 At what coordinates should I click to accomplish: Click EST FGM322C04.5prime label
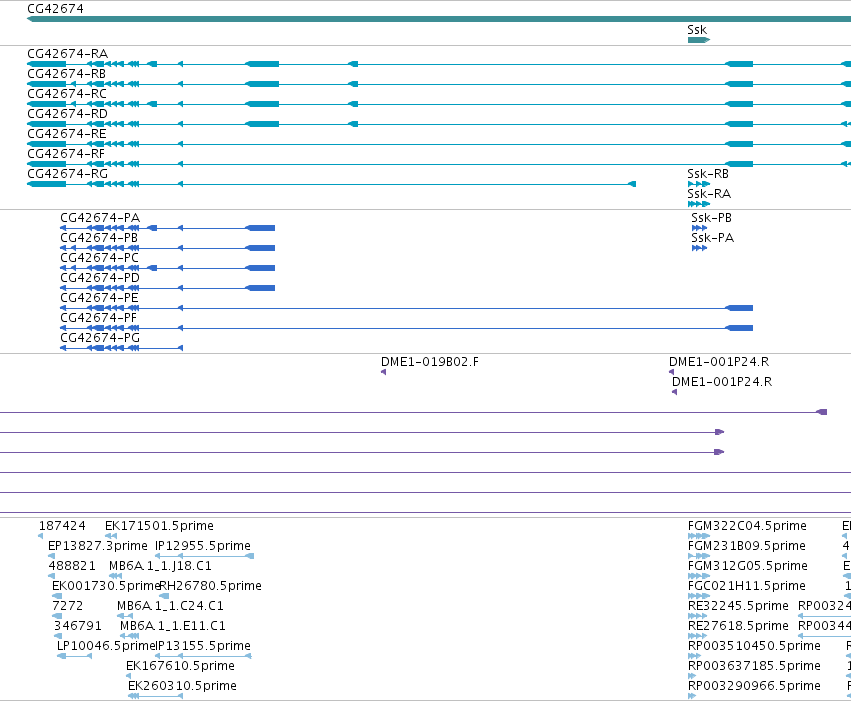(747, 526)
